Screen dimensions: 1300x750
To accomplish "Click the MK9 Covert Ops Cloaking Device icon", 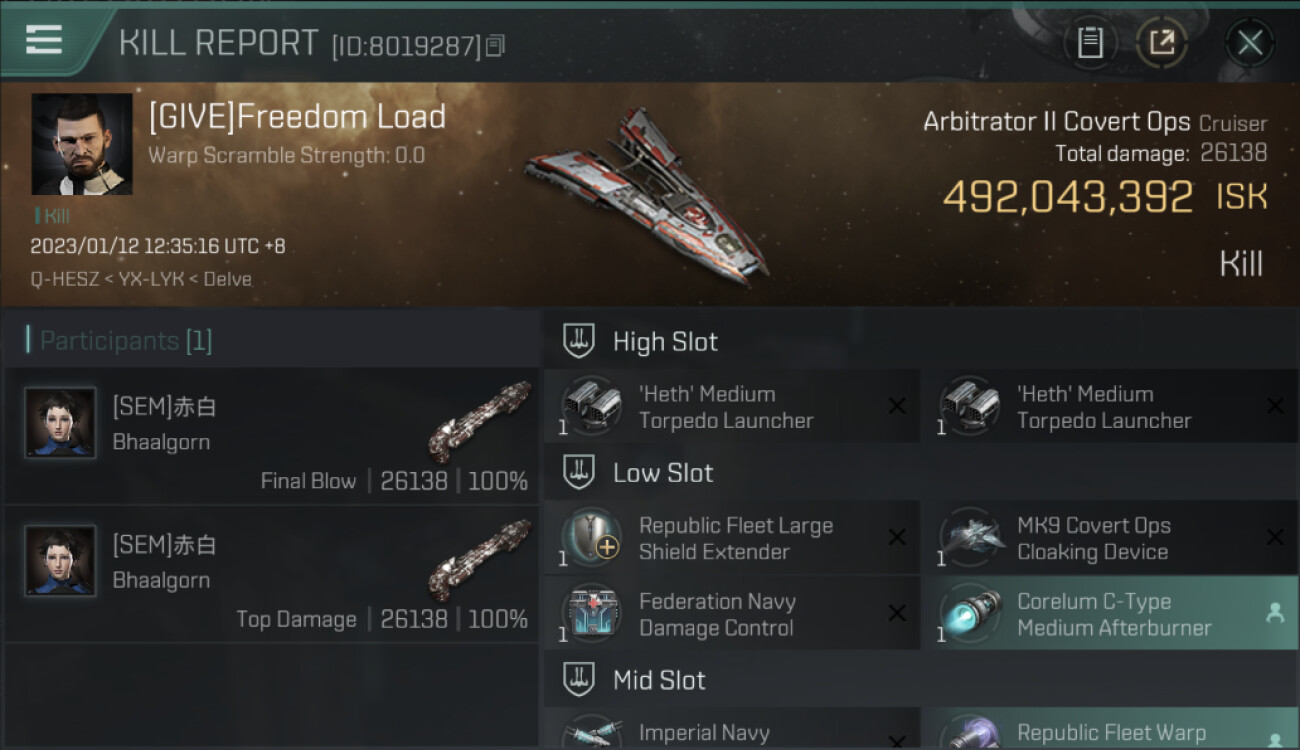I will [x=969, y=538].
